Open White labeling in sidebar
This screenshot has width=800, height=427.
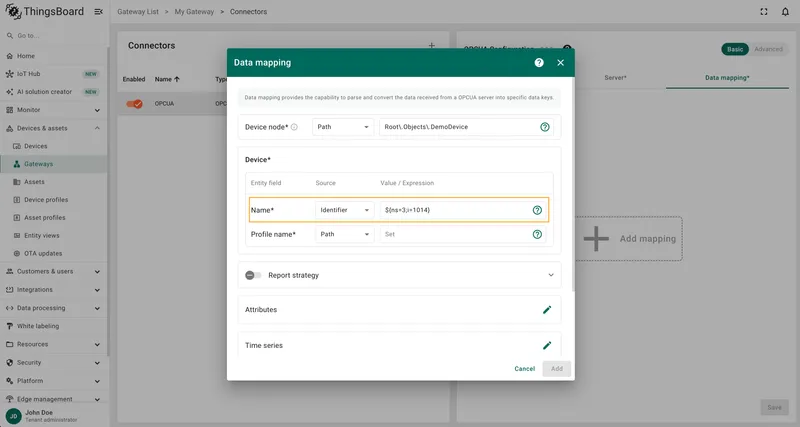(54, 326)
